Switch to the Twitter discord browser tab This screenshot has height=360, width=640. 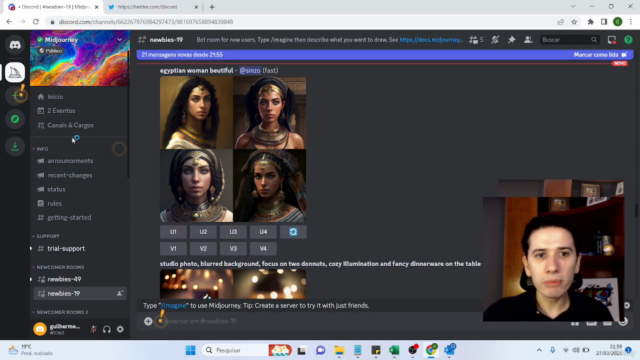coord(153,7)
